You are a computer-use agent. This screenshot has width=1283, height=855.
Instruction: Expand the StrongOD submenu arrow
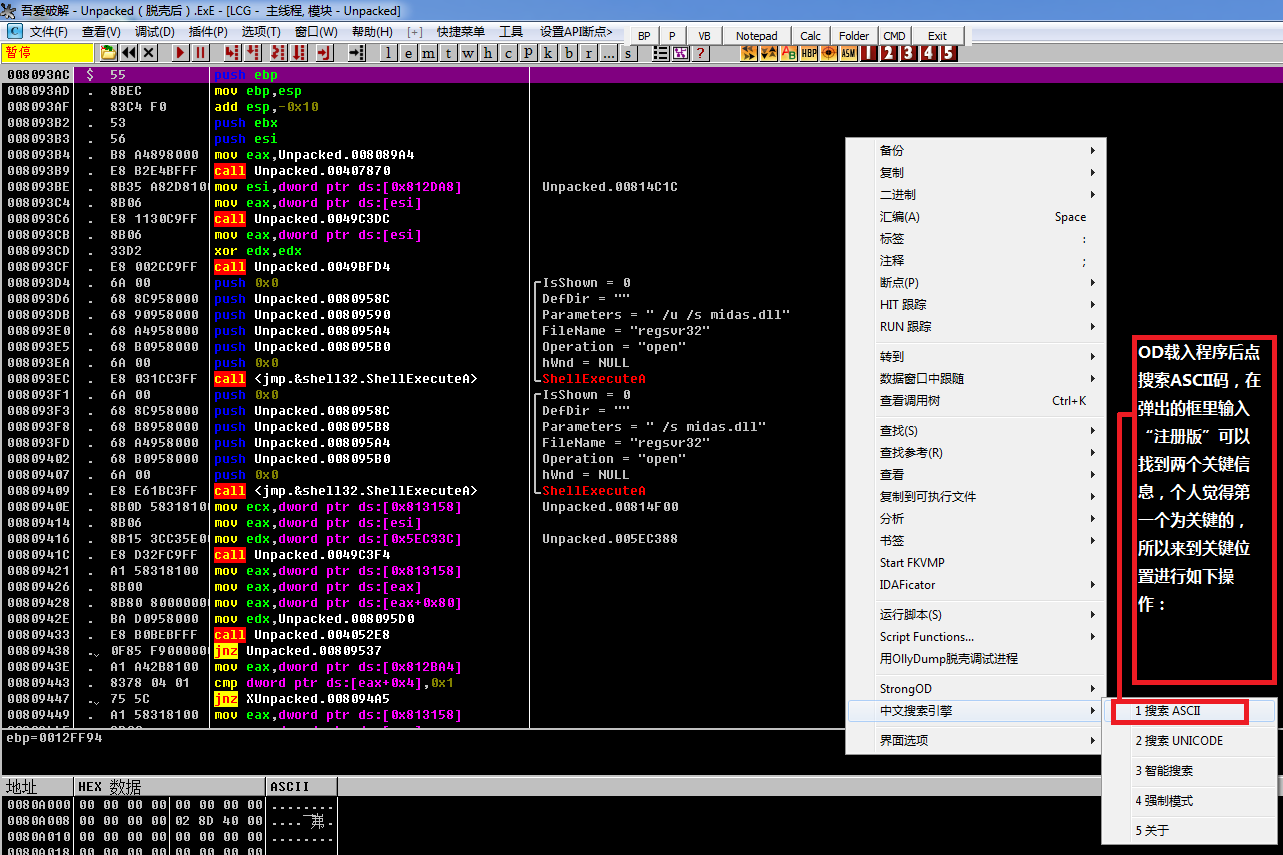pos(1093,689)
